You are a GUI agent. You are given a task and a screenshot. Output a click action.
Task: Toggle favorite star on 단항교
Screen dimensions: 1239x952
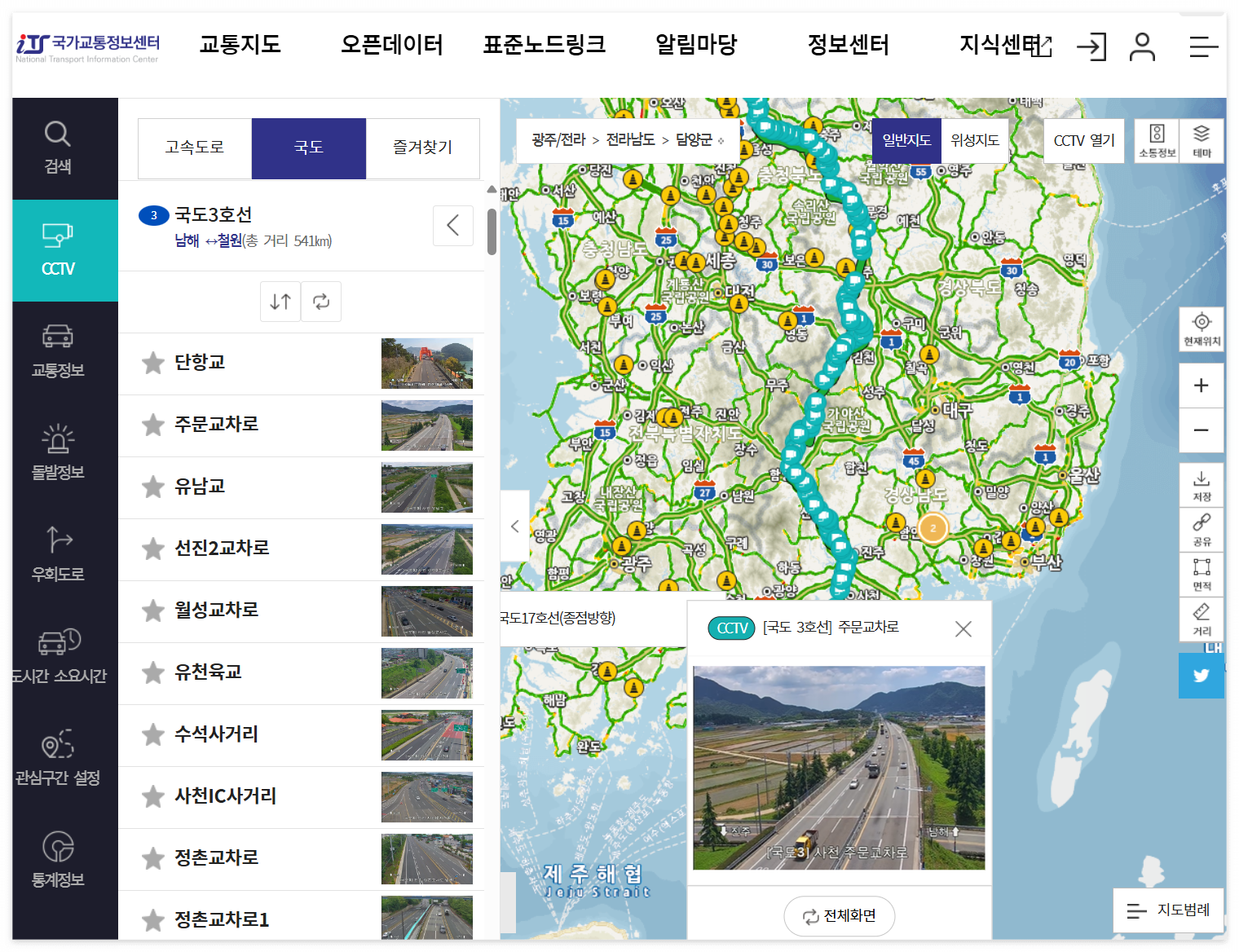tap(152, 364)
